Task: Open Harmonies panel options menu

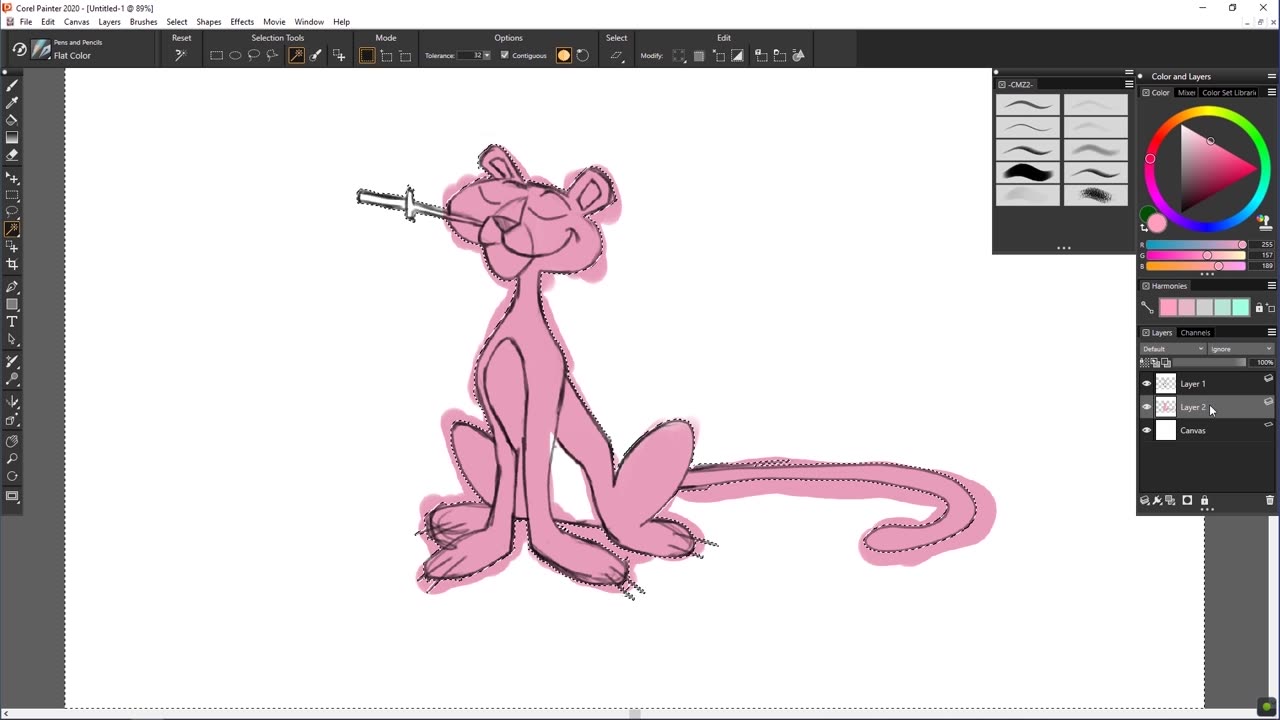Action: (x=1272, y=286)
